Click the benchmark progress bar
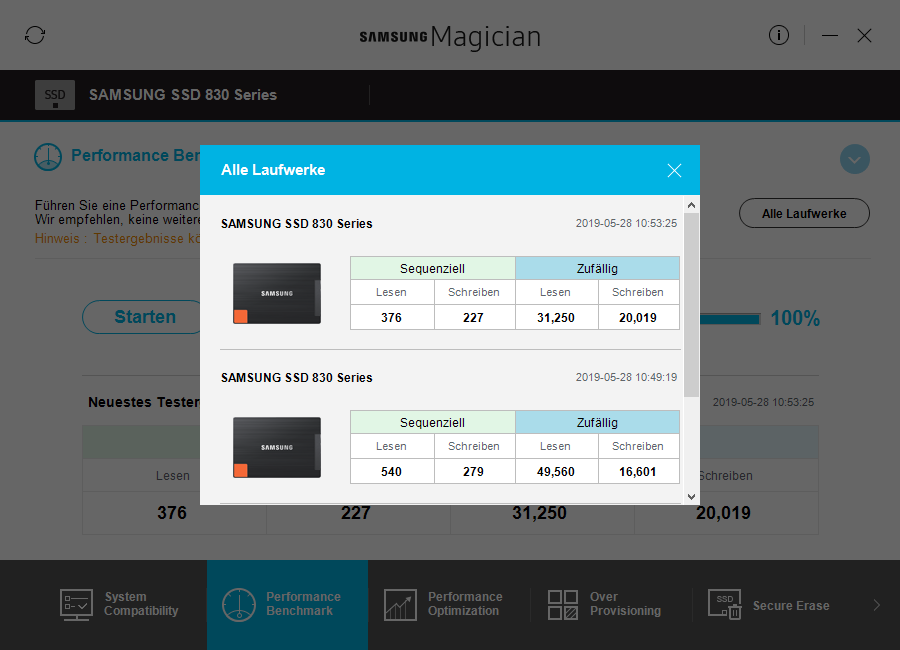Screen dimensions: 900x650 click(x=730, y=319)
